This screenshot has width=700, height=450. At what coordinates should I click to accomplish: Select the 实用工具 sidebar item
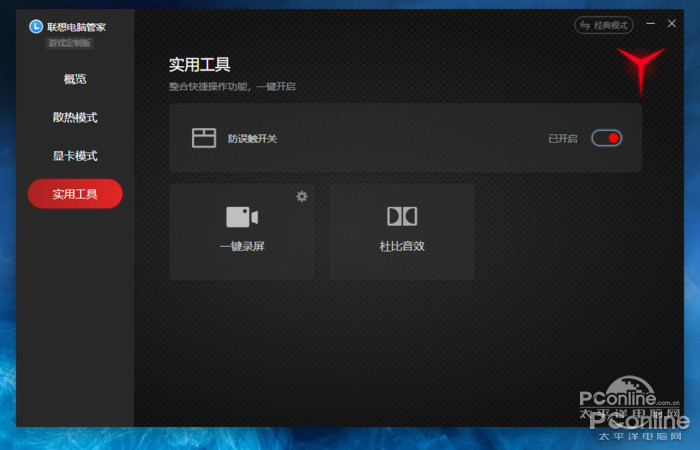pos(75,194)
